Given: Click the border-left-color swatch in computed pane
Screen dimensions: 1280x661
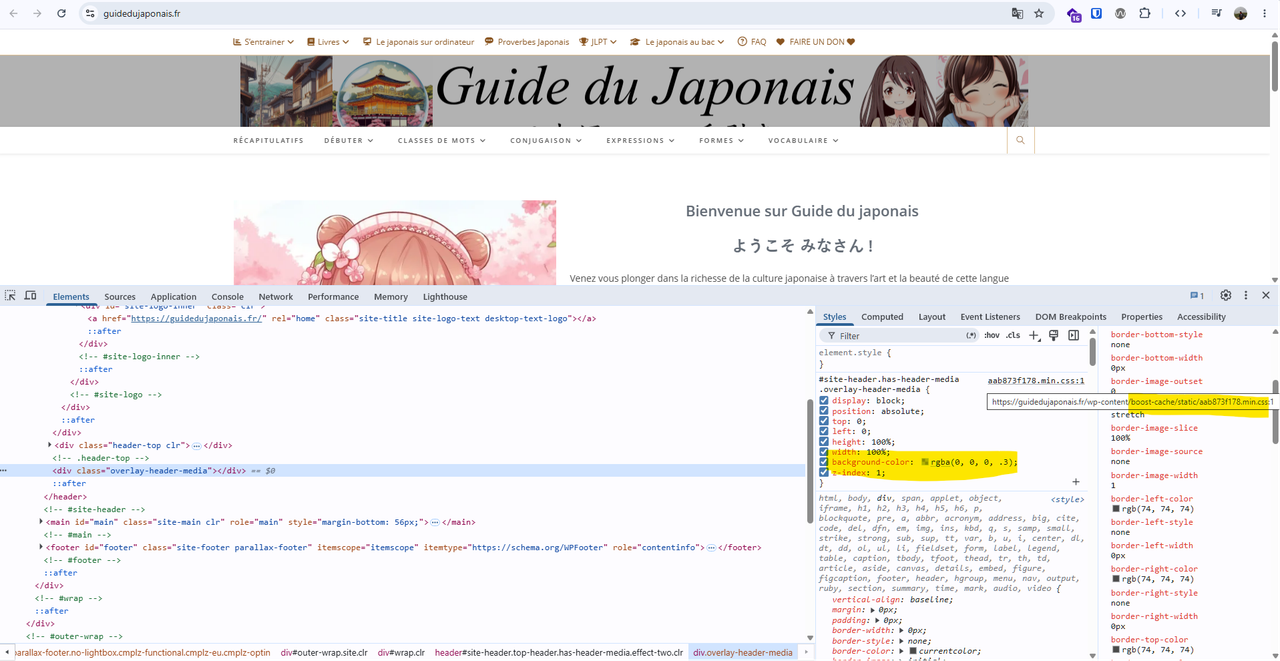Looking at the screenshot, I should pos(1116,509).
